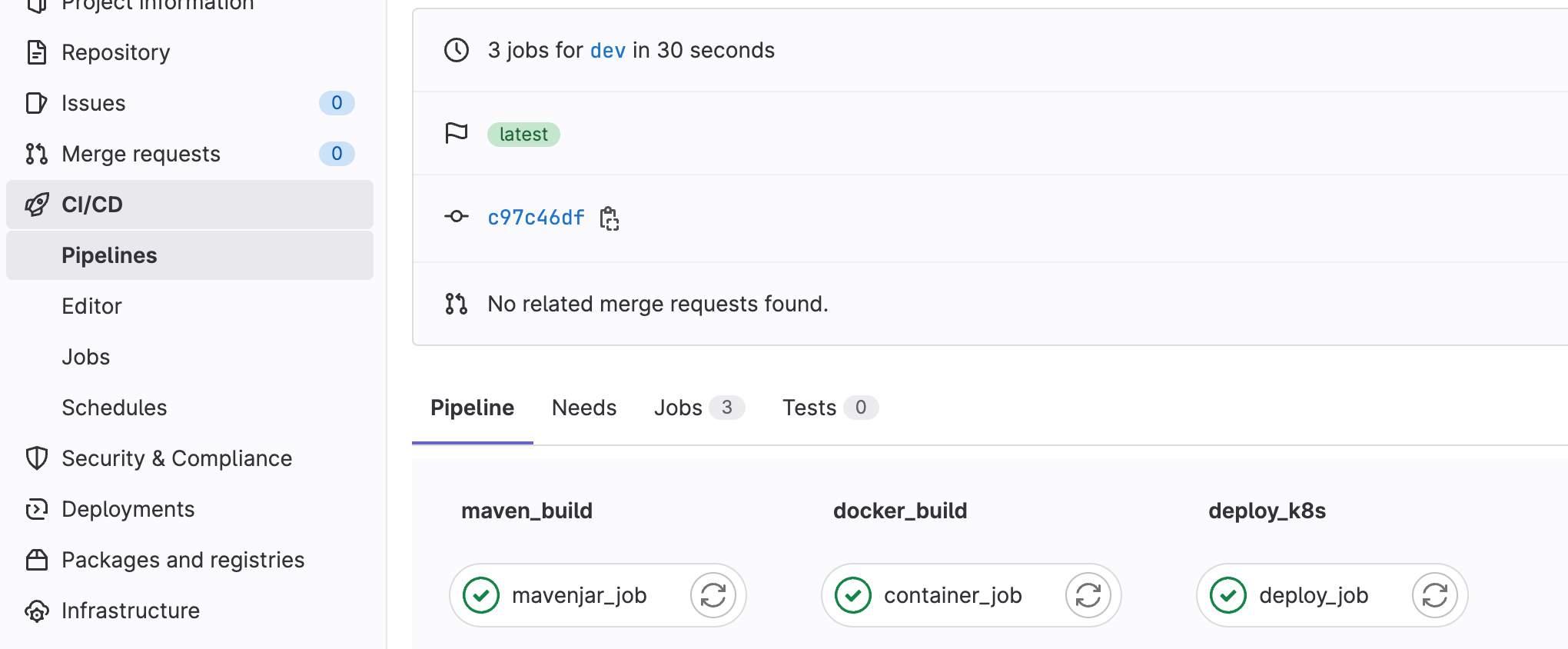Open the Tests tab
Viewport: 1568px width, 649px height.
pos(809,408)
